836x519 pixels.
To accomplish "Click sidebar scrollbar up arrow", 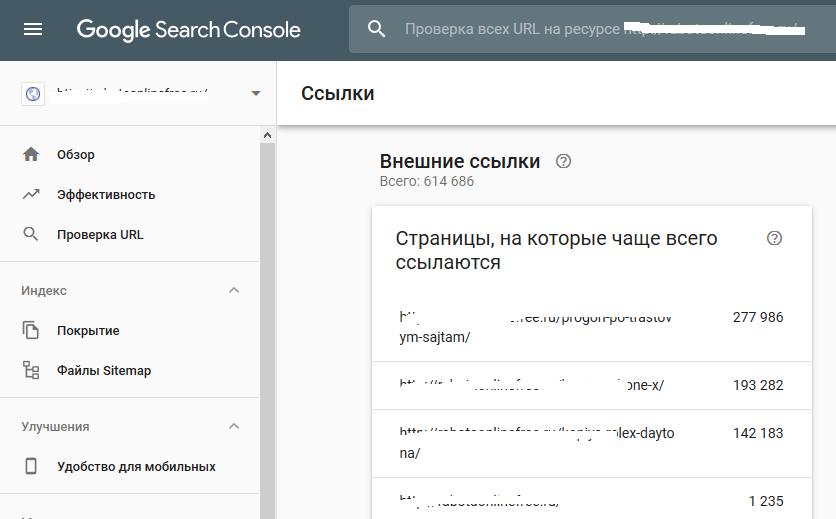I will click(267, 135).
